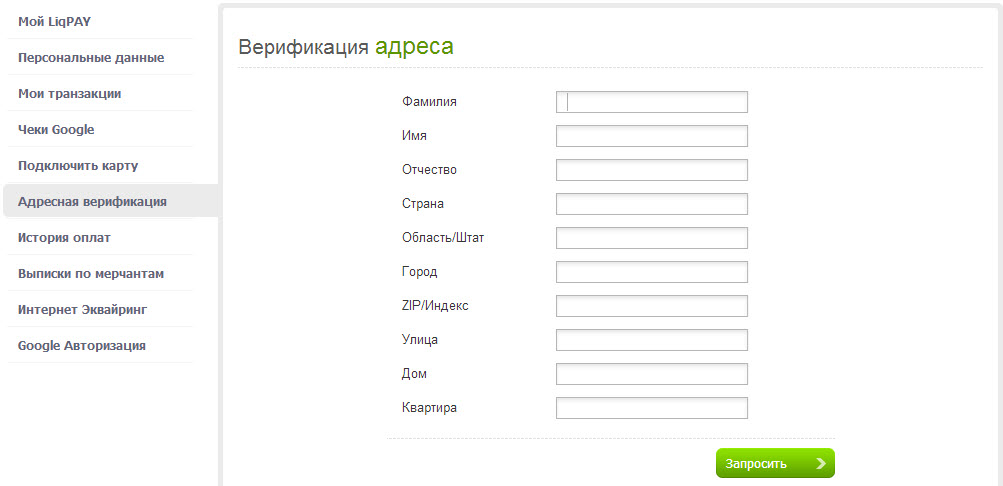Select the Отчество input box
This screenshot has width=1003, height=486.
click(x=652, y=170)
